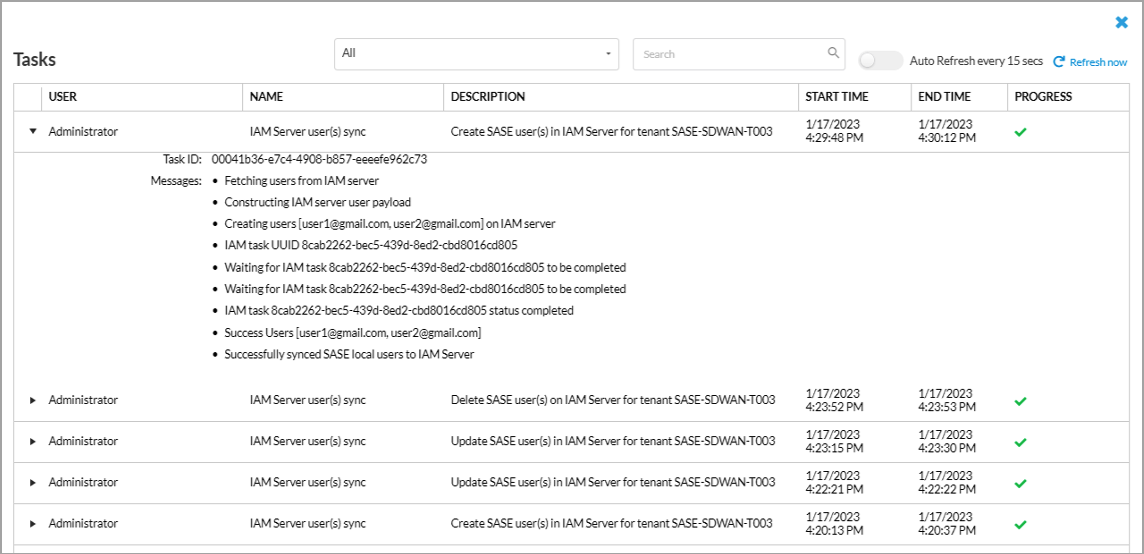Sort by the NAME column header

267,97
